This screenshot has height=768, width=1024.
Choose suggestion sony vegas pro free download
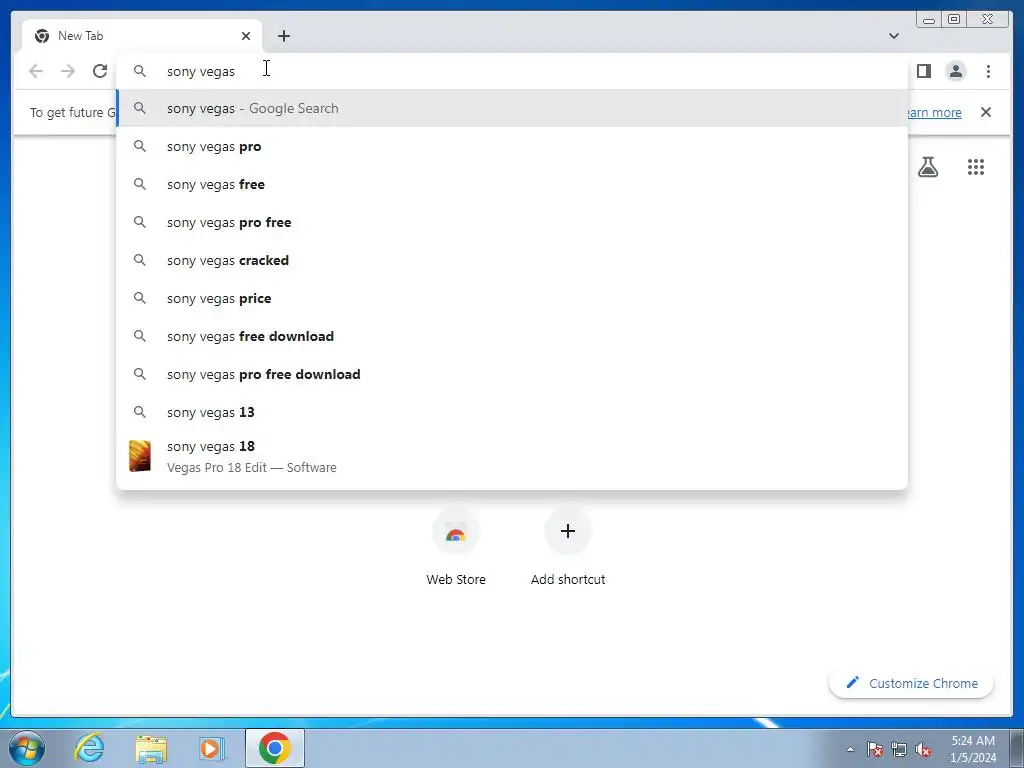[x=512, y=374]
